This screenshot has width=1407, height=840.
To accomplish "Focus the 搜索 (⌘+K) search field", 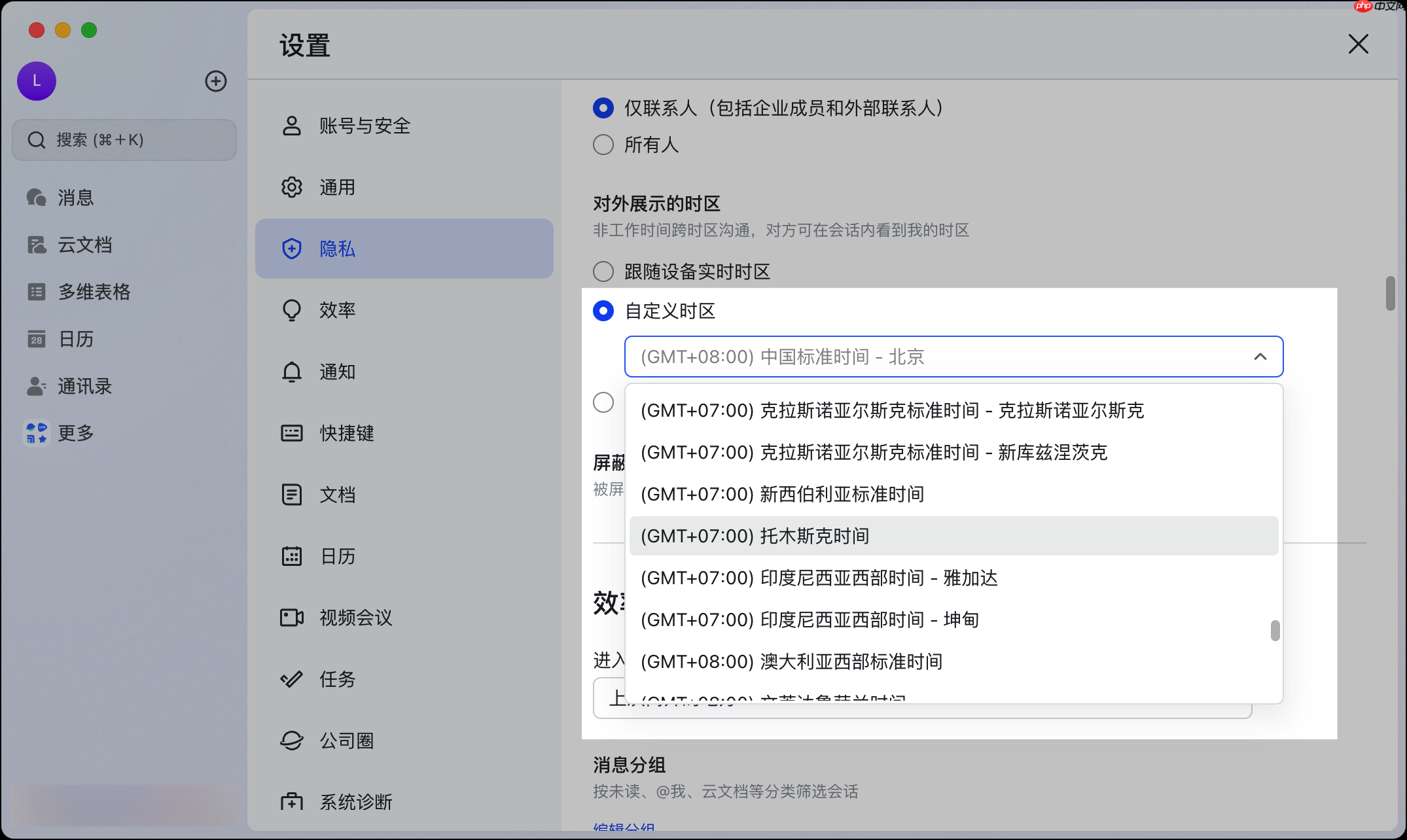I will pos(124,140).
